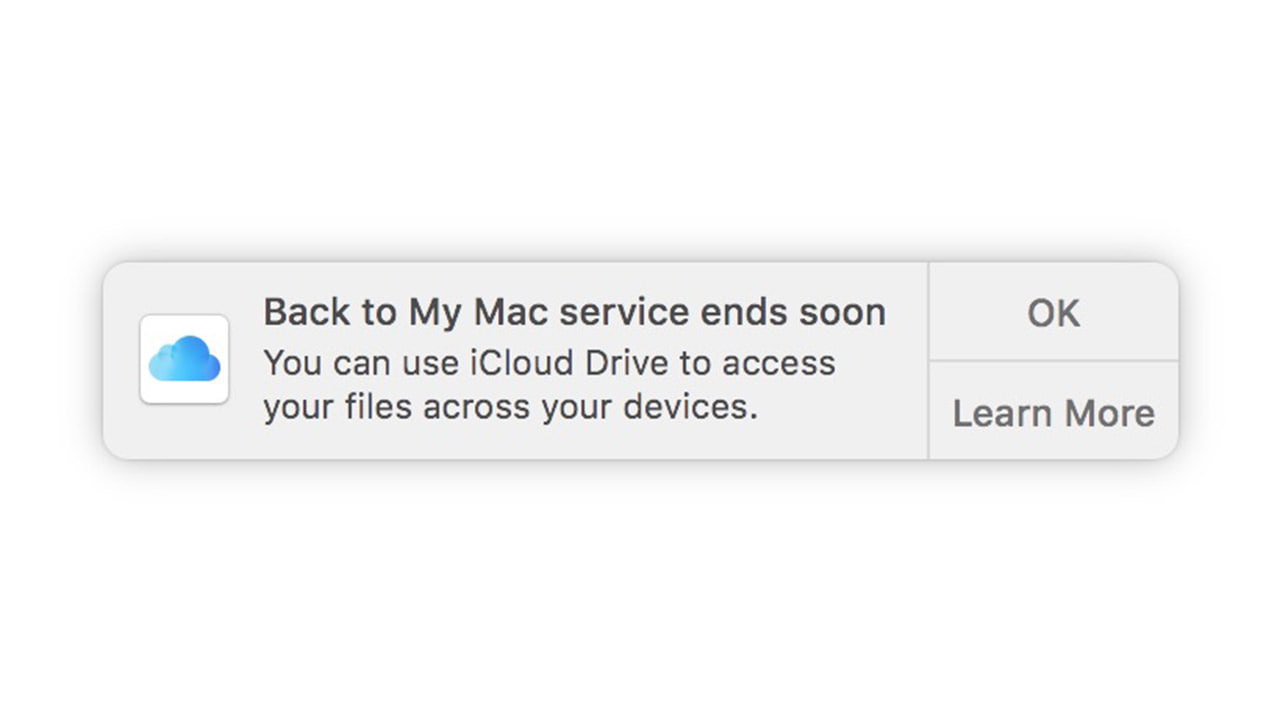Click the word 'access' in the description text
This screenshot has height=720, width=1280.
coord(778,362)
